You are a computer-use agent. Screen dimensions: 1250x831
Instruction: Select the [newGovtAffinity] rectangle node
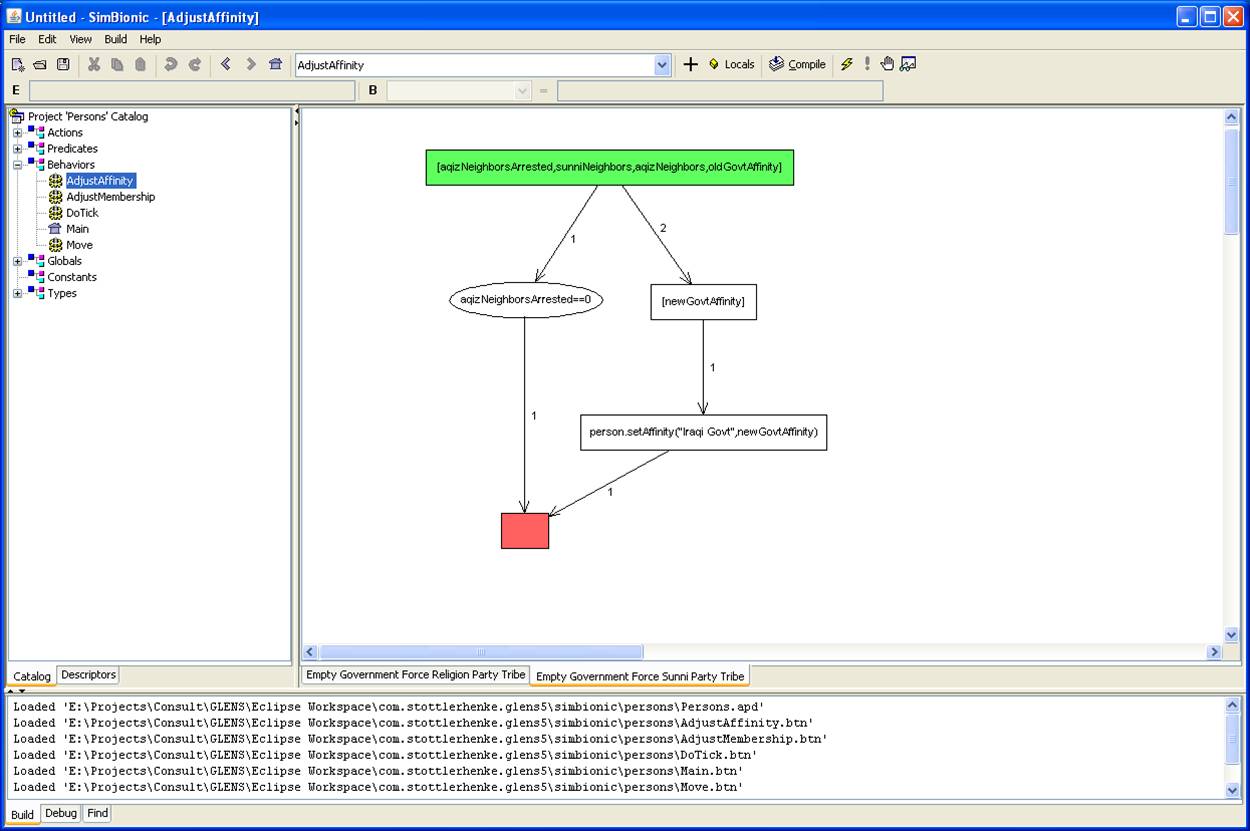[703, 301]
